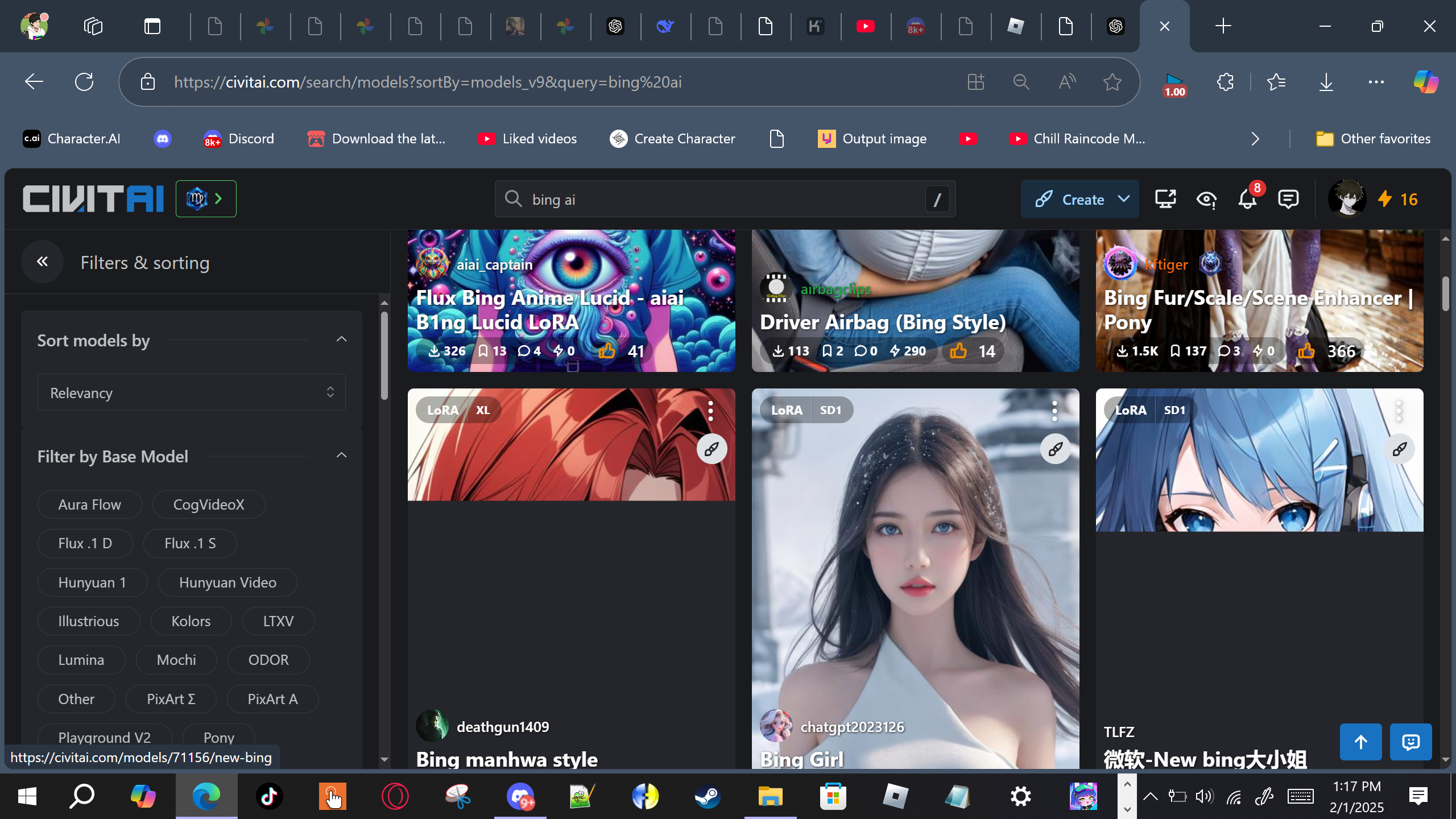Open the Character.AI bookmark
The width and height of the screenshot is (1456, 819).
tap(72, 139)
